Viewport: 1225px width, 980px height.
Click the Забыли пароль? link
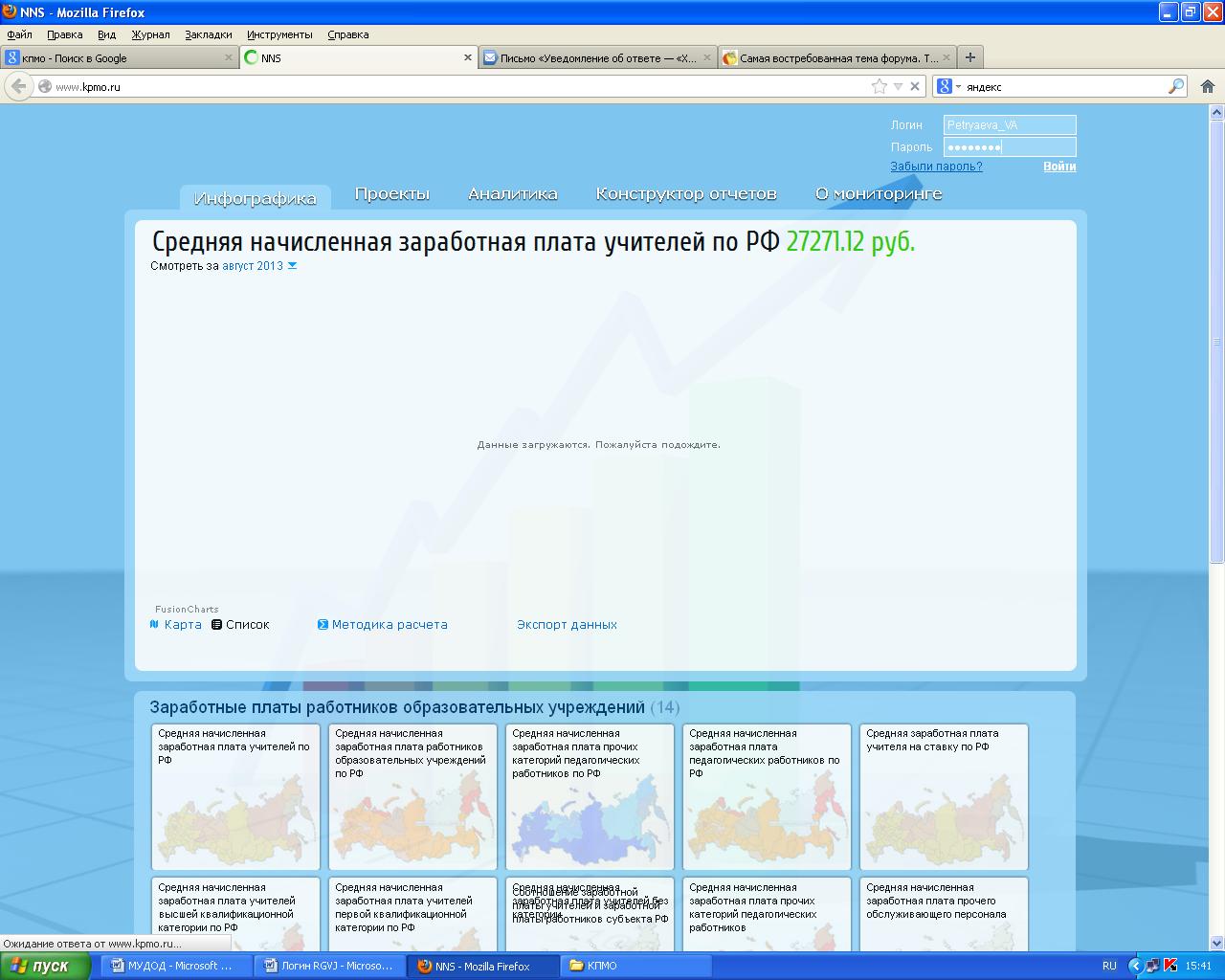[x=936, y=167]
